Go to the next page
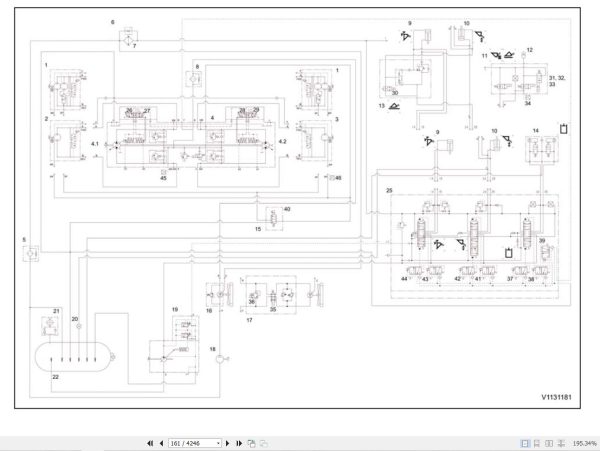Viewport: 600px width, 451px height. [228, 443]
